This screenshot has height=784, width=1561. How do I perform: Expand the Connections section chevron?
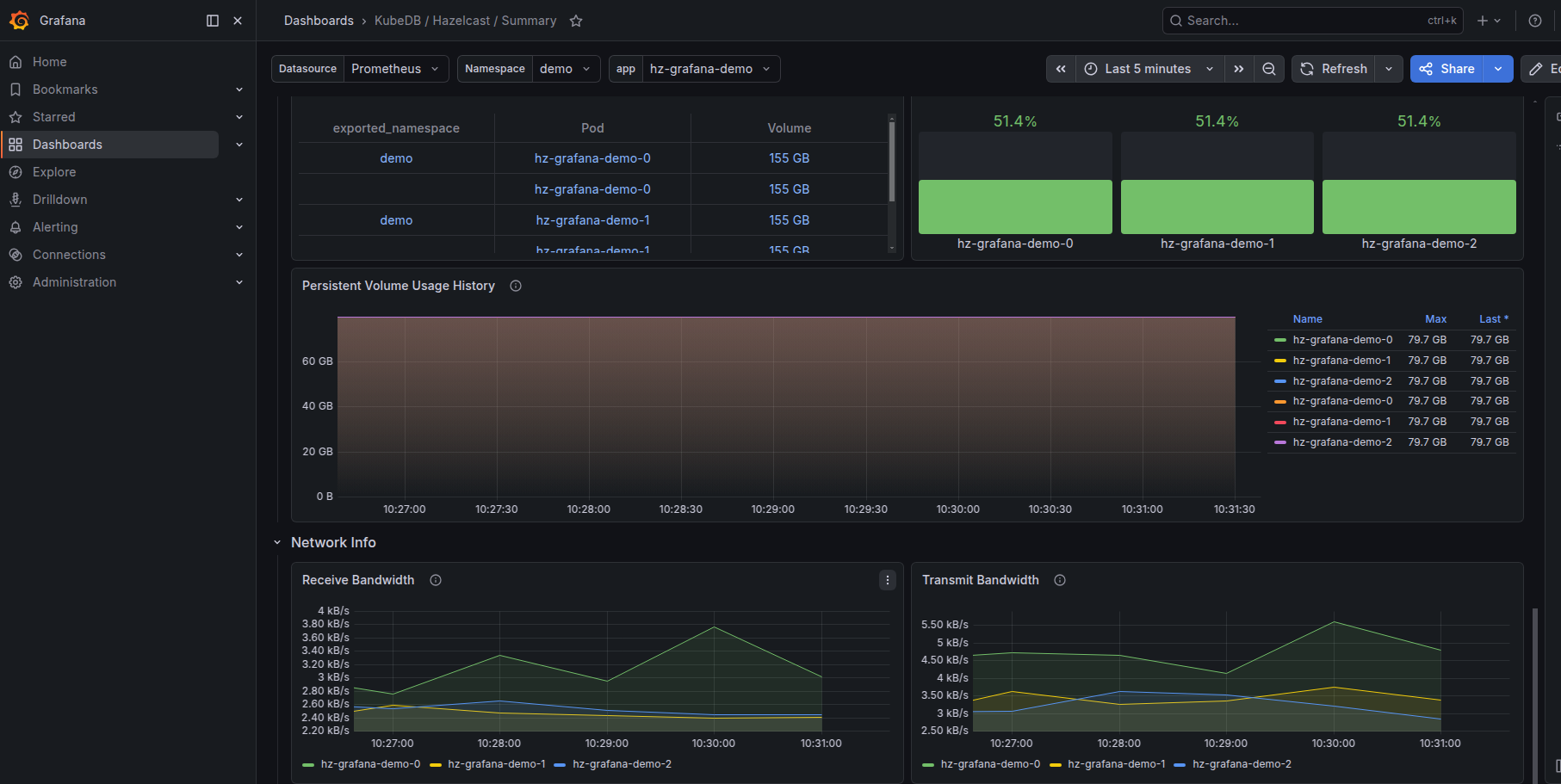tap(239, 255)
